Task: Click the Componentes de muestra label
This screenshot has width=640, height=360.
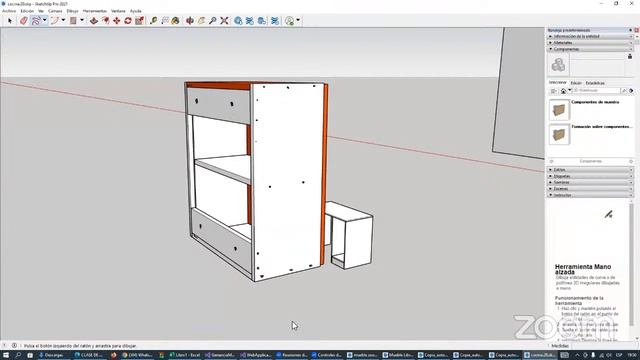Action: pyautogui.click(x=595, y=102)
